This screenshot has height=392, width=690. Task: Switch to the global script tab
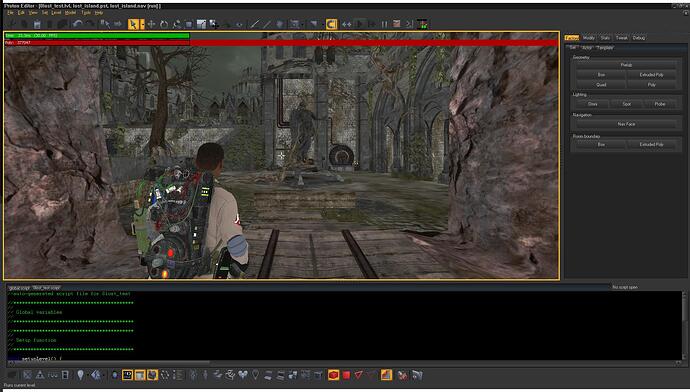coord(19,288)
